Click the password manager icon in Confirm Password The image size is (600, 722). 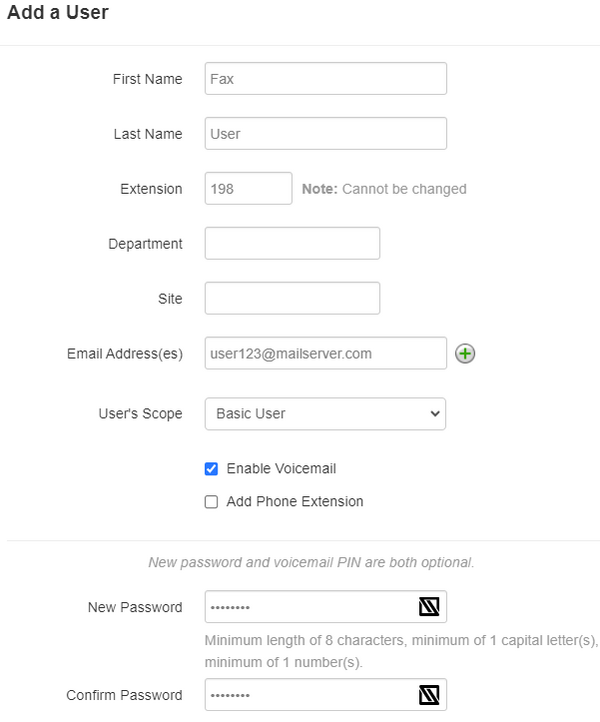click(x=429, y=695)
